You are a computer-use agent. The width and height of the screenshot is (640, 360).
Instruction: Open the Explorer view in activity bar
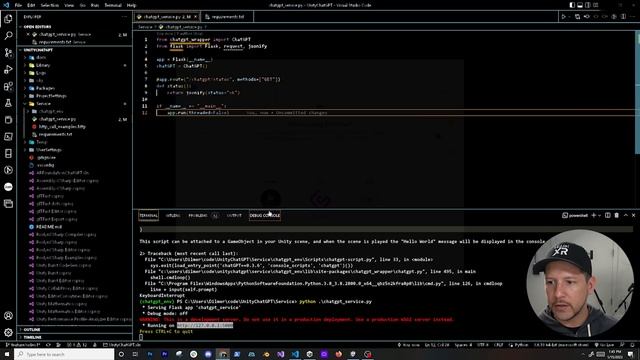click(x=8, y=19)
